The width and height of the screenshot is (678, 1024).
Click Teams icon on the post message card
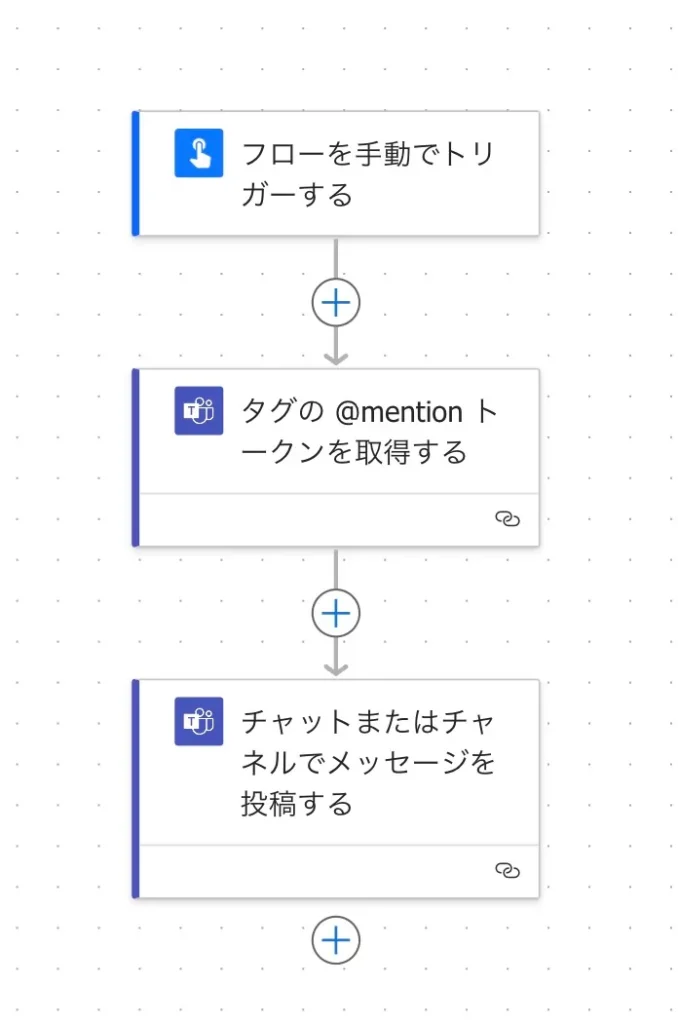(199, 721)
